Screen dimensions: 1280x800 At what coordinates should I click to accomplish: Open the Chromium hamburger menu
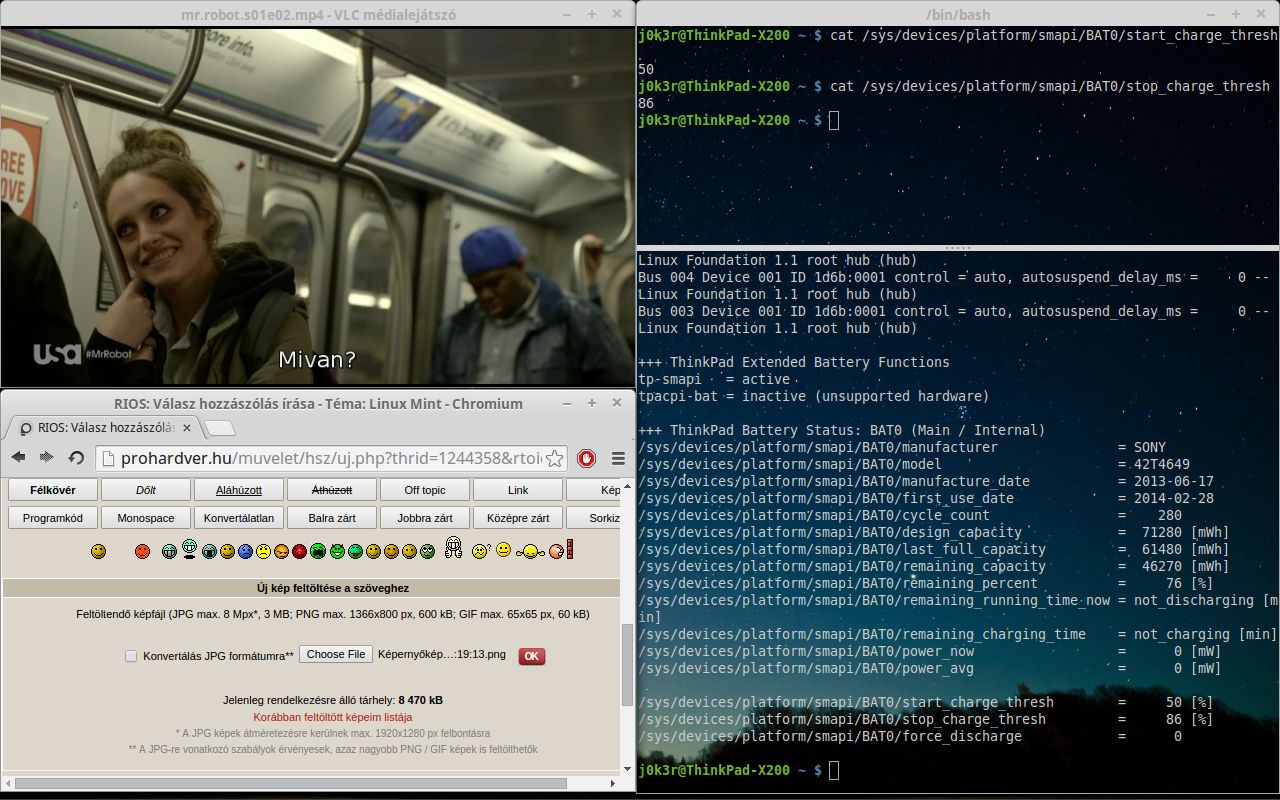[618, 458]
